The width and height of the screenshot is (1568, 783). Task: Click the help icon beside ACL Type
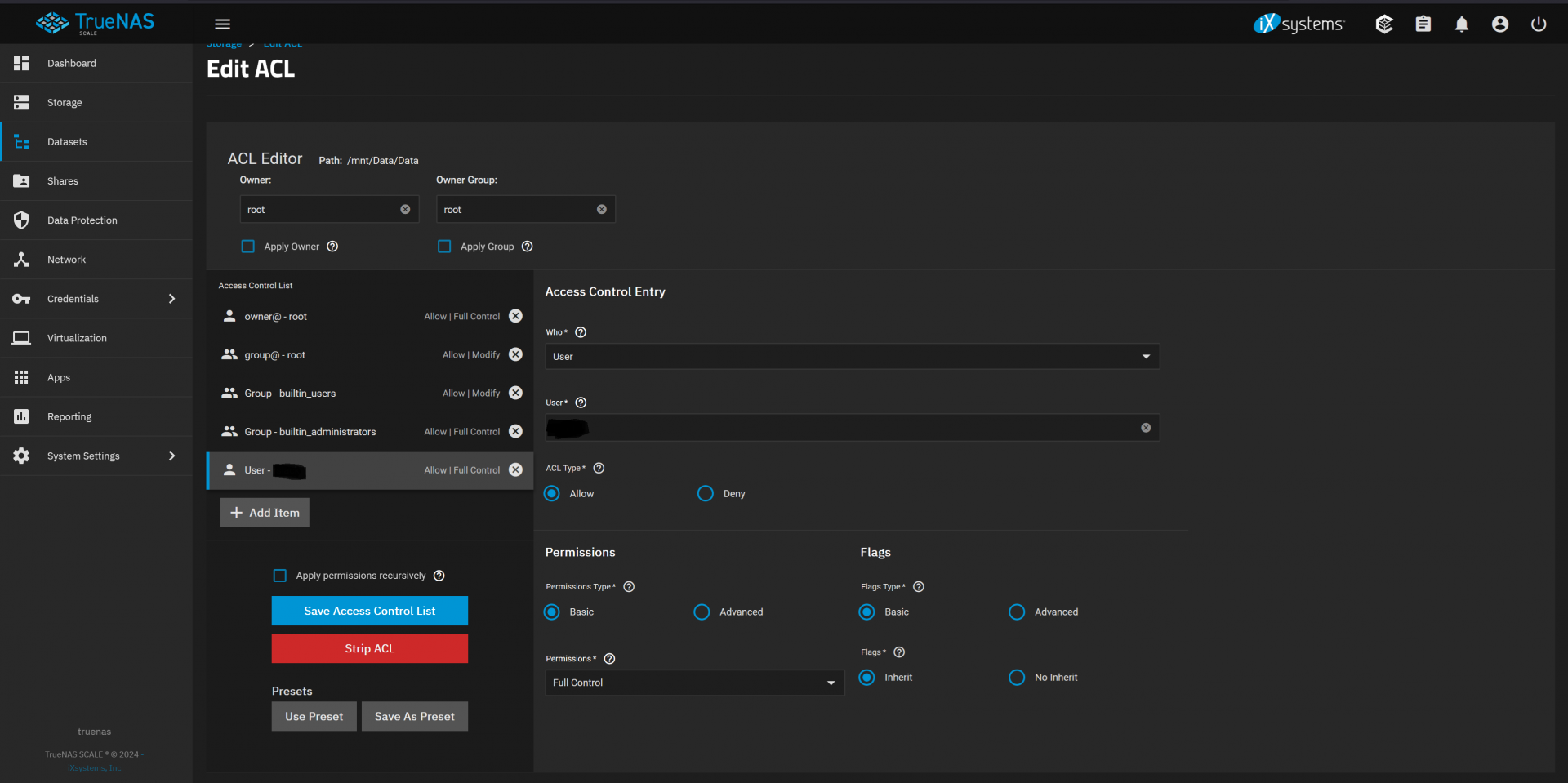[x=599, y=468]
